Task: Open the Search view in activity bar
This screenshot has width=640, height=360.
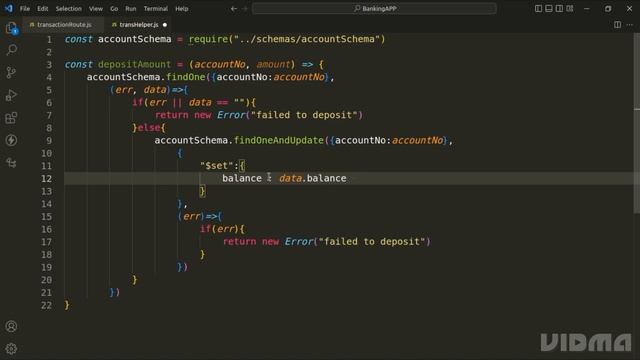Action: click(x=11, y=50)
